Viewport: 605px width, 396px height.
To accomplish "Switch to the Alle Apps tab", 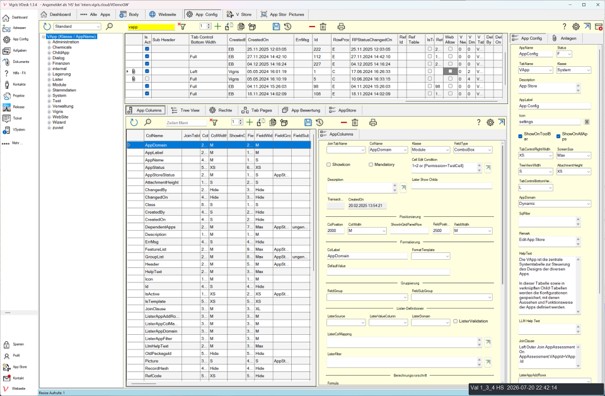I will [96, 14].
